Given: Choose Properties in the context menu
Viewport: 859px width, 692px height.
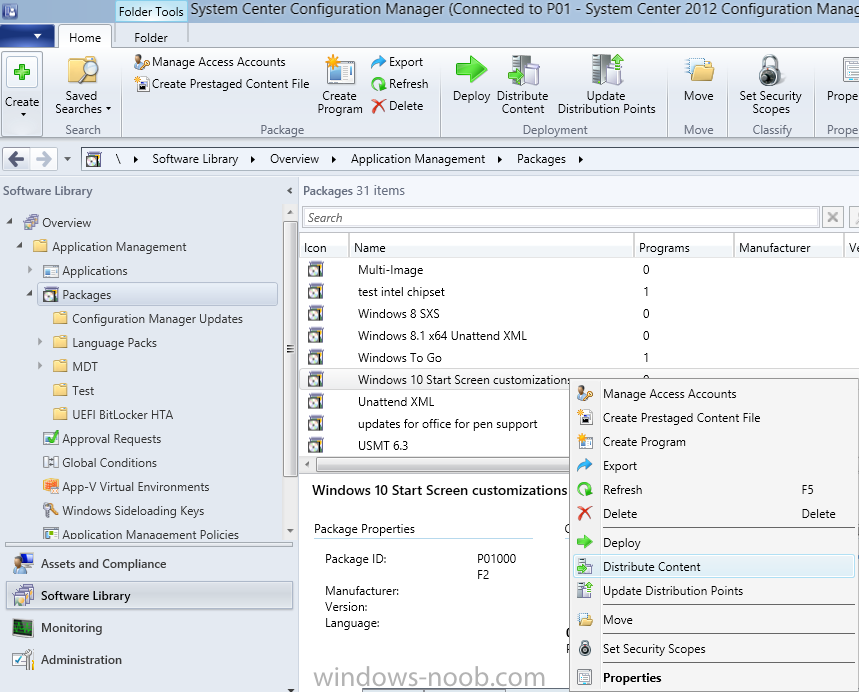Looking at the screenshot, I should 713,678.
